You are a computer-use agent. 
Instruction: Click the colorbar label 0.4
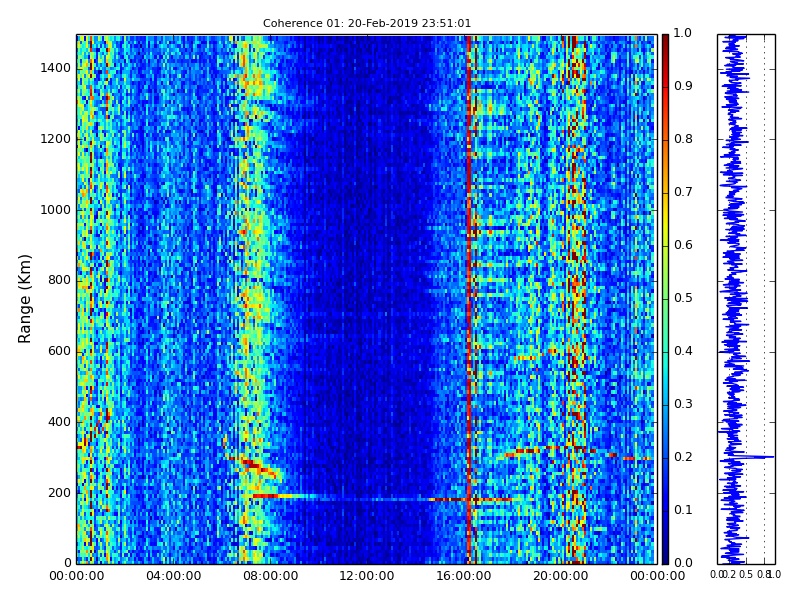(683, 352)
